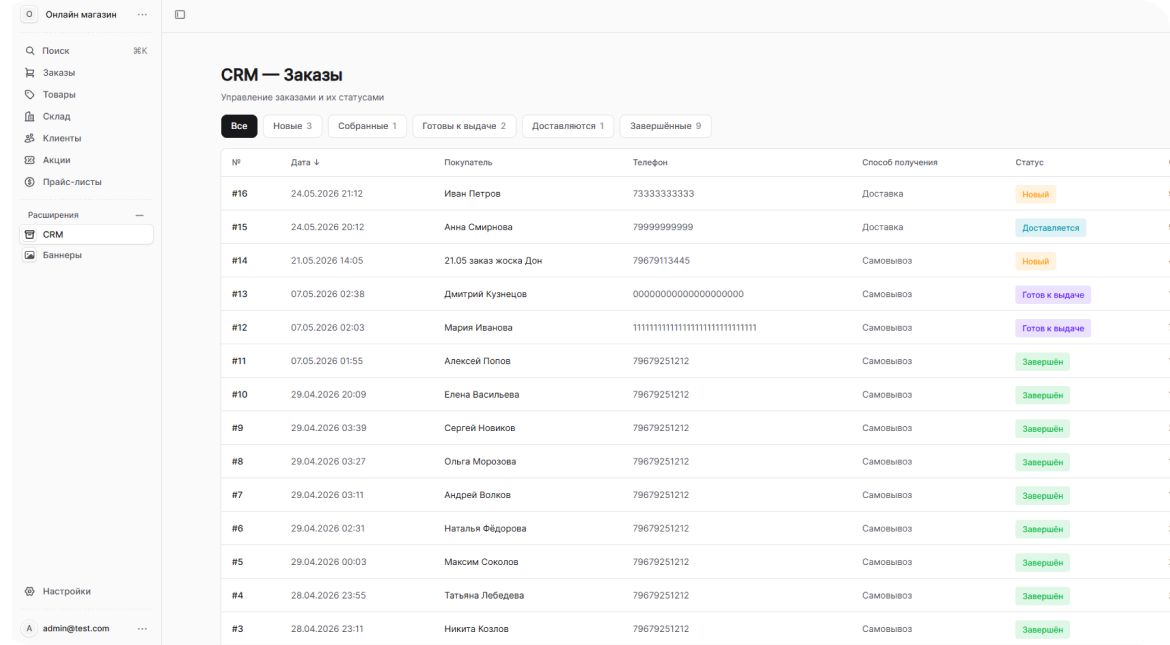Open Баннеры extension in the sidebar
This screenshot has height=645, width=1170.
86,255
